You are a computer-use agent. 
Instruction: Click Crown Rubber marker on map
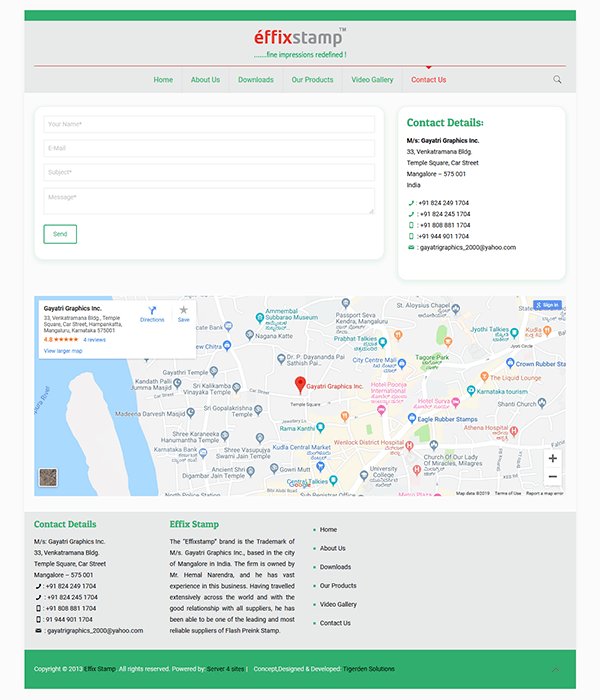click(x=510, y=363)
